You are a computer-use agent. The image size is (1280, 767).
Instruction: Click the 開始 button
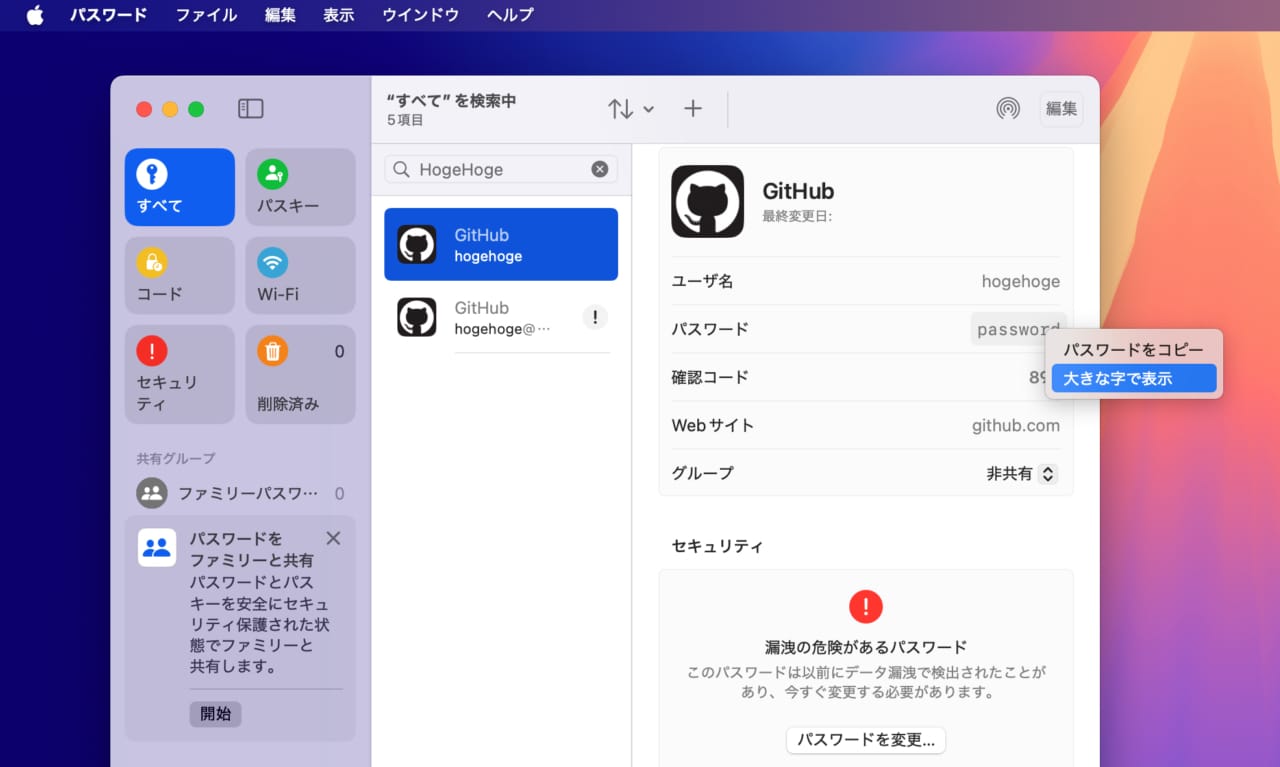click(215, 714)
